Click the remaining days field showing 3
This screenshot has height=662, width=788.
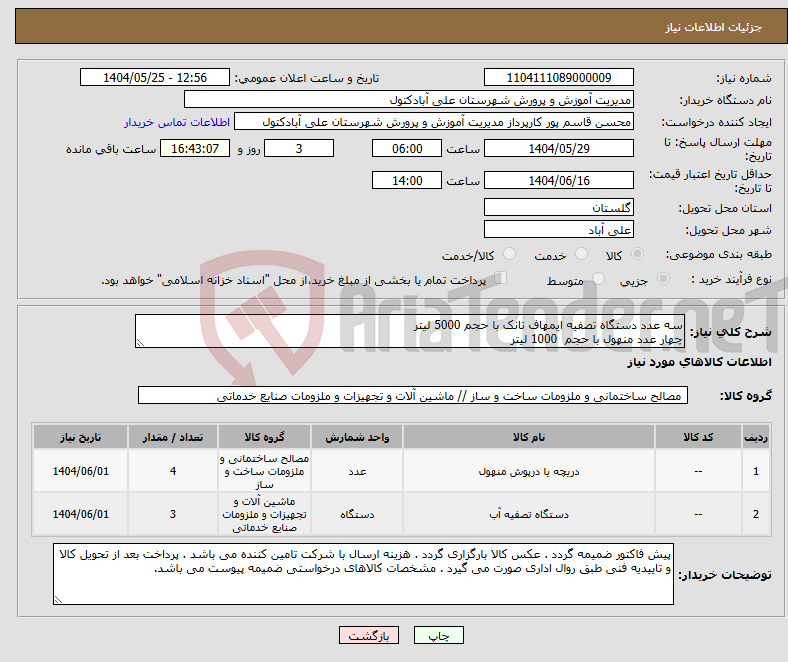[299, 148]
